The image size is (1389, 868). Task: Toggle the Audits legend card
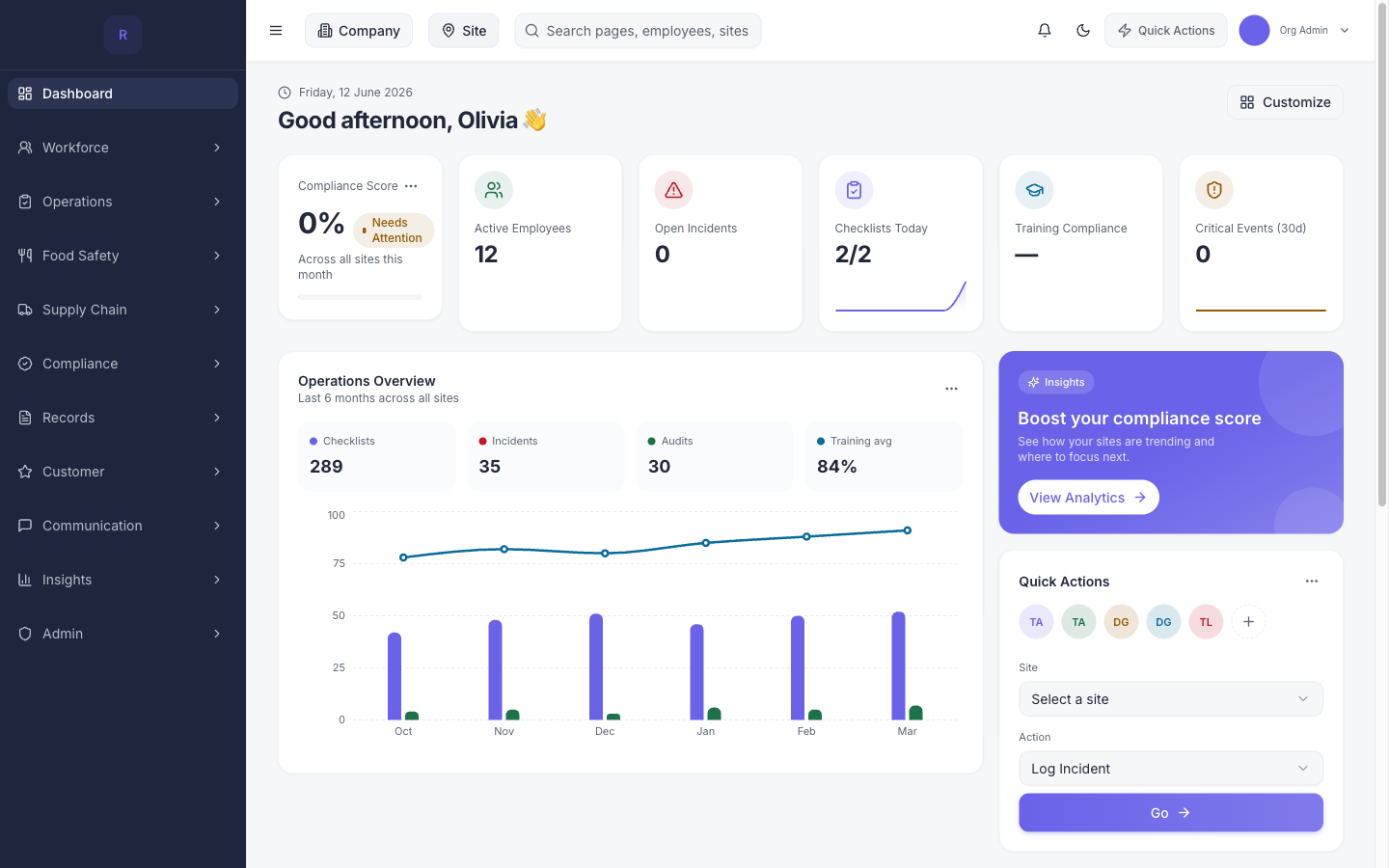coord(715,456)
